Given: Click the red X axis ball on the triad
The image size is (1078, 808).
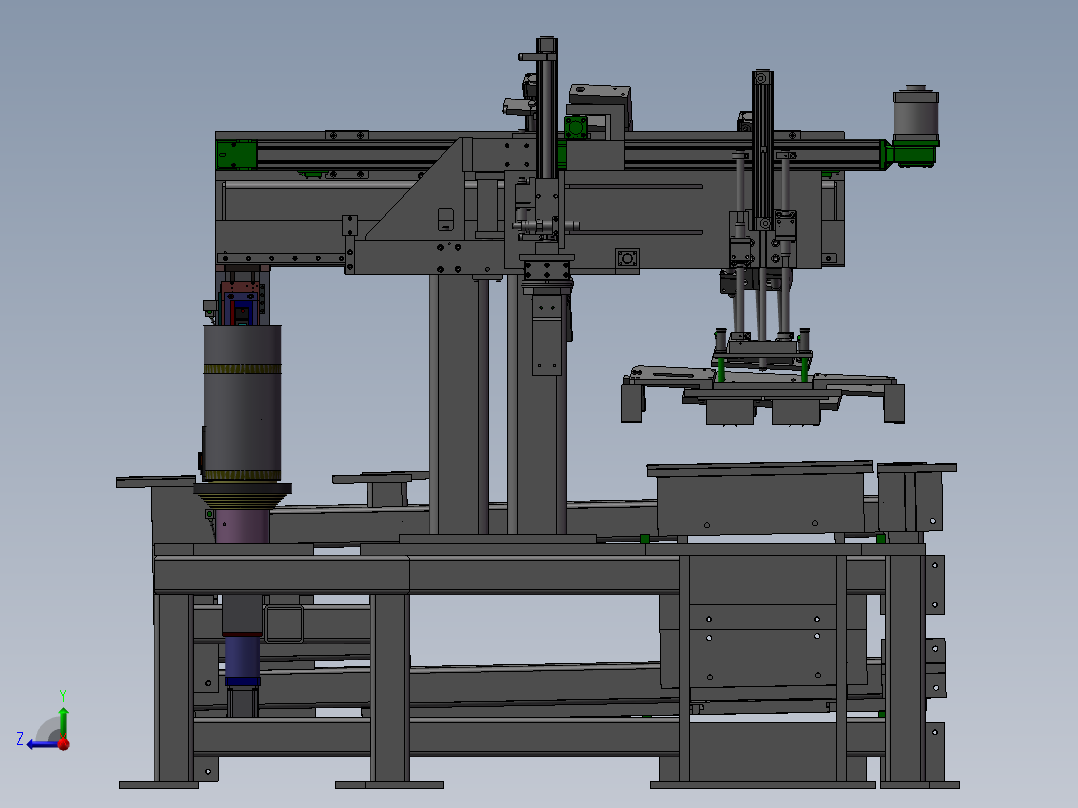Looking at the screenshot, I should click(64, 743).
